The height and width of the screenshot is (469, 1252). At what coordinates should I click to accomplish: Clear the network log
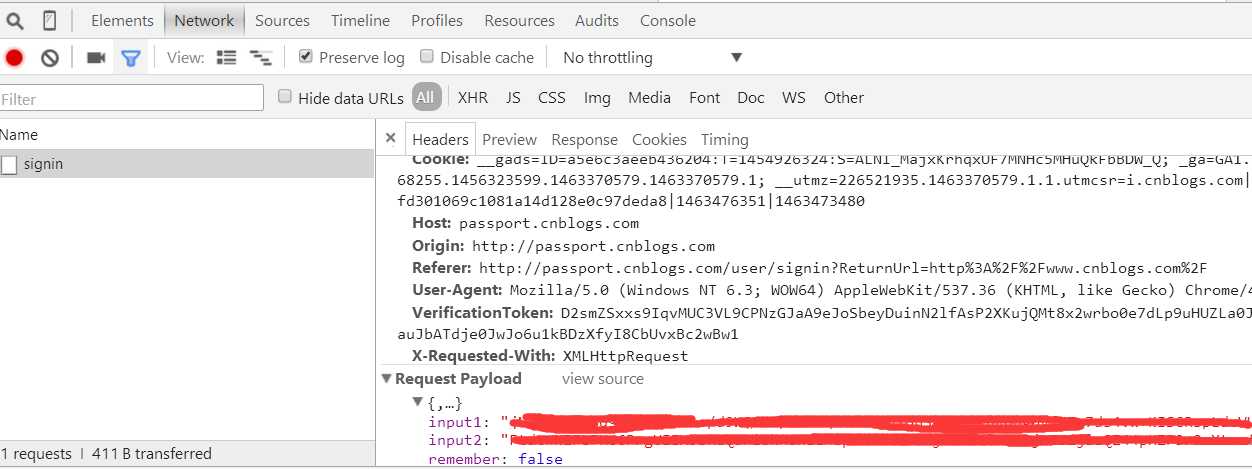tap(49, 58)
